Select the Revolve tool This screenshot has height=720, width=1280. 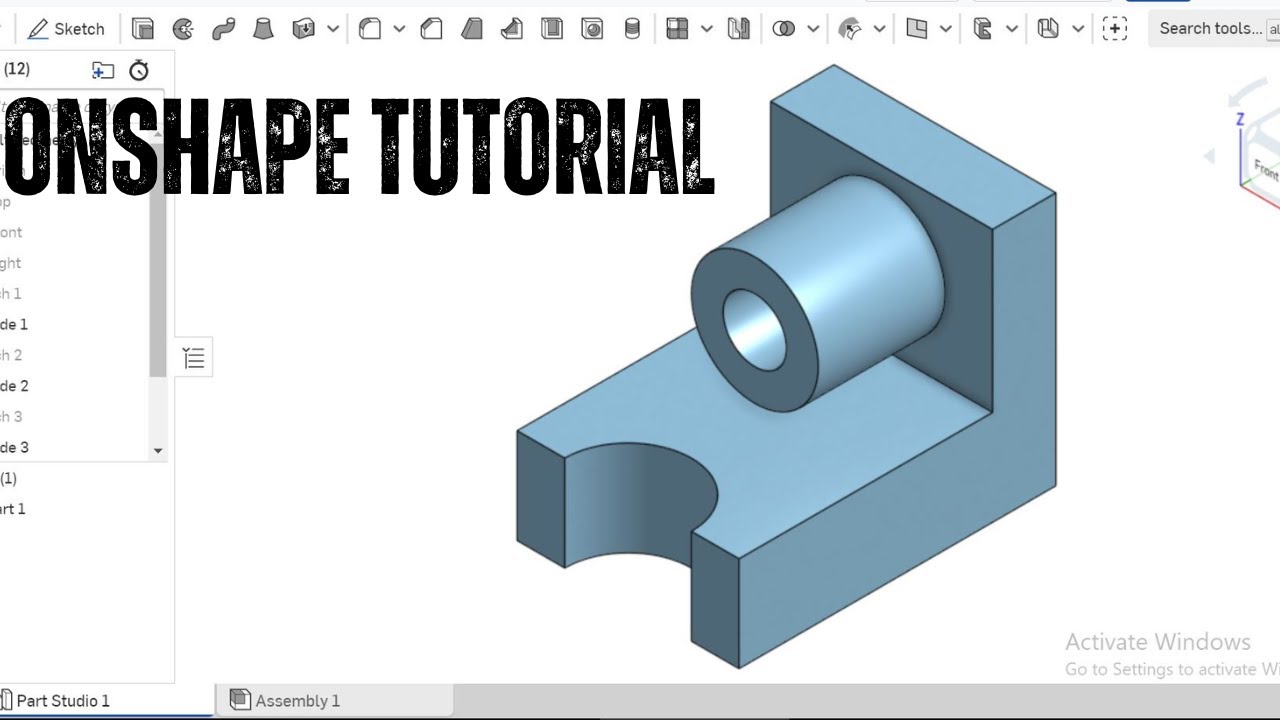[183, 29]
